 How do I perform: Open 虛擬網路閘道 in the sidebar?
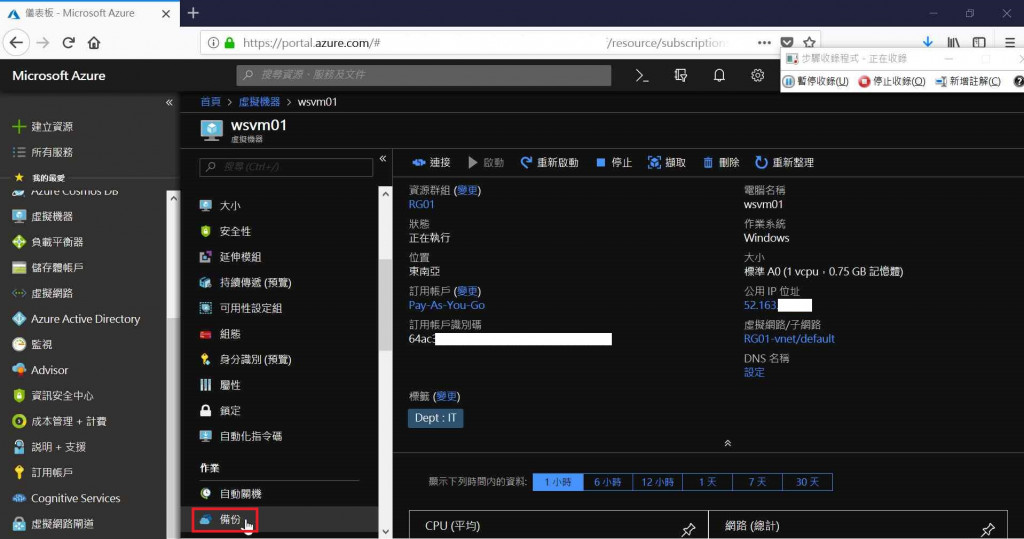[x=54, y=523]
